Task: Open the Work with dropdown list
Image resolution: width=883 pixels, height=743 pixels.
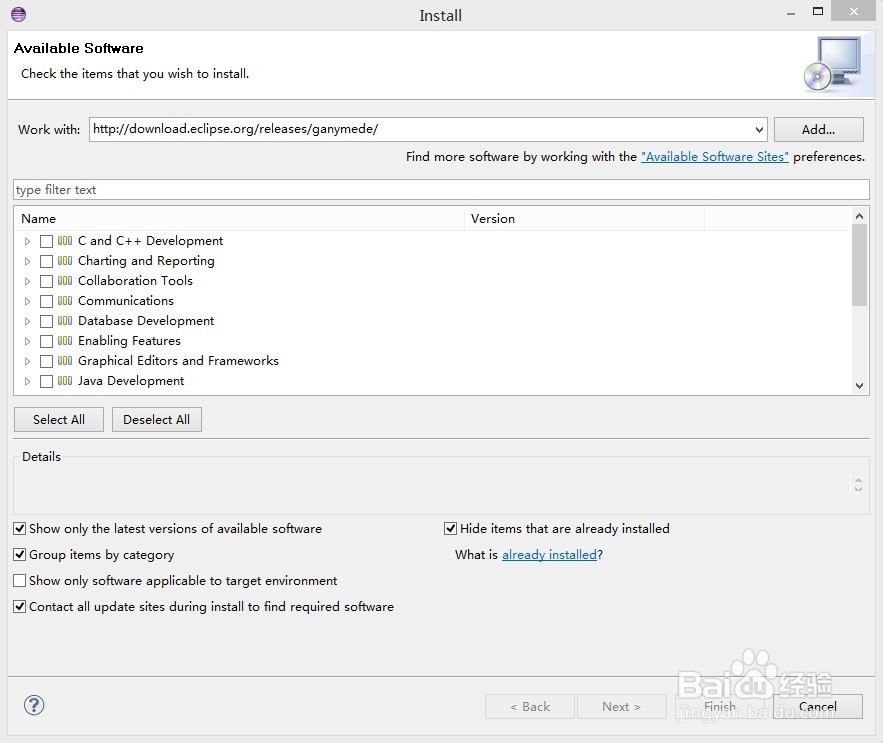Action: point(760,128)
